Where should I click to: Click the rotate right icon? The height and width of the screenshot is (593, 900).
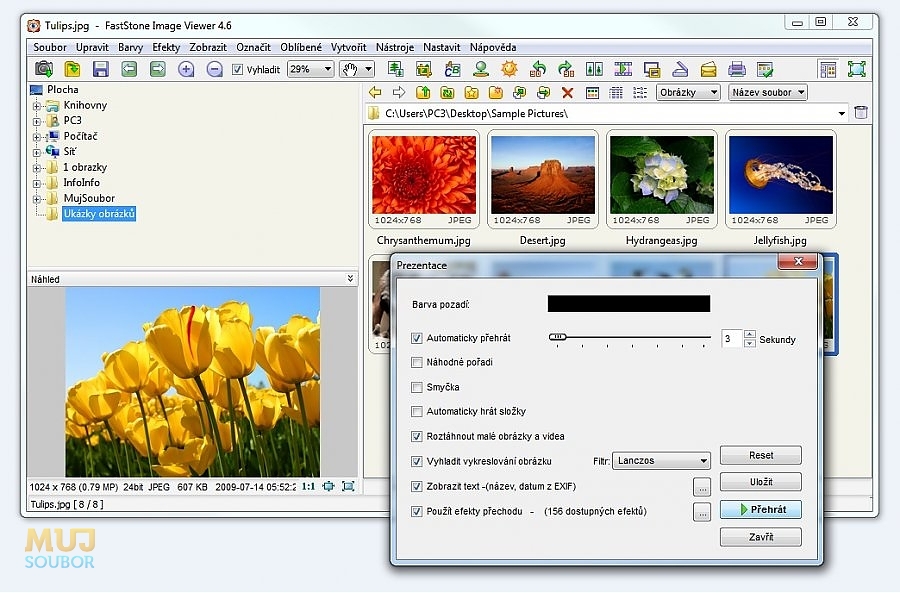[x=566, y=69]
